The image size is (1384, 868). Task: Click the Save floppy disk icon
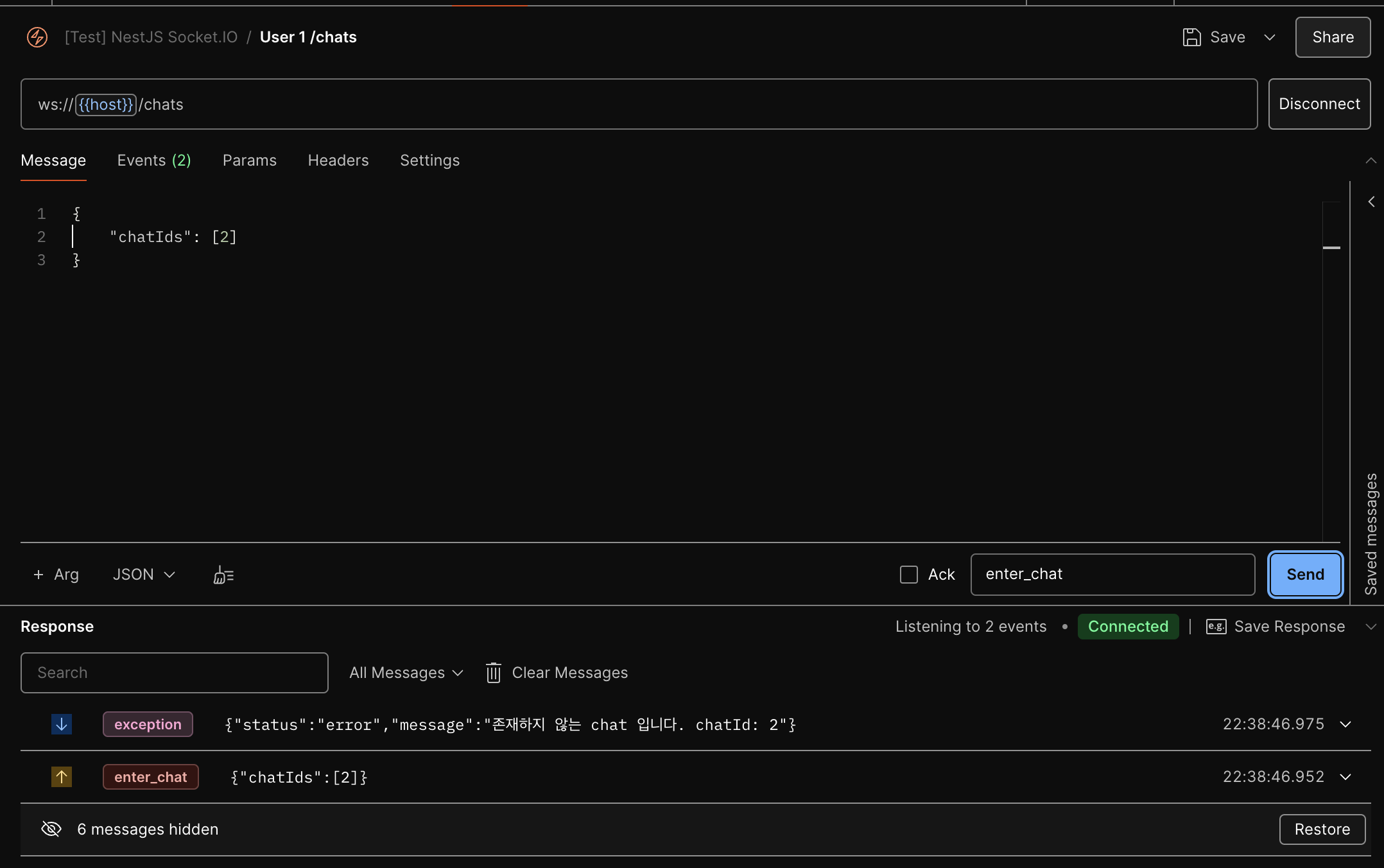(1191, 37)
